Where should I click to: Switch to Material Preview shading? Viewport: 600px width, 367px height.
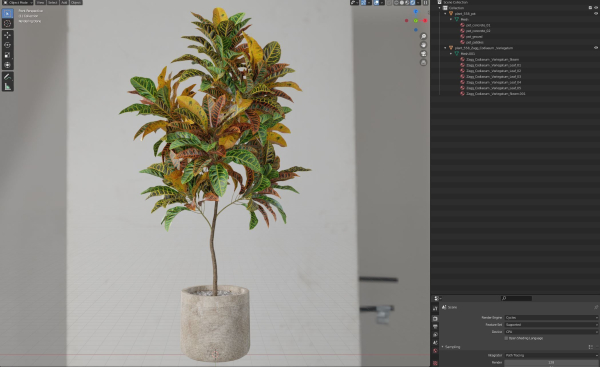point(407,3)
